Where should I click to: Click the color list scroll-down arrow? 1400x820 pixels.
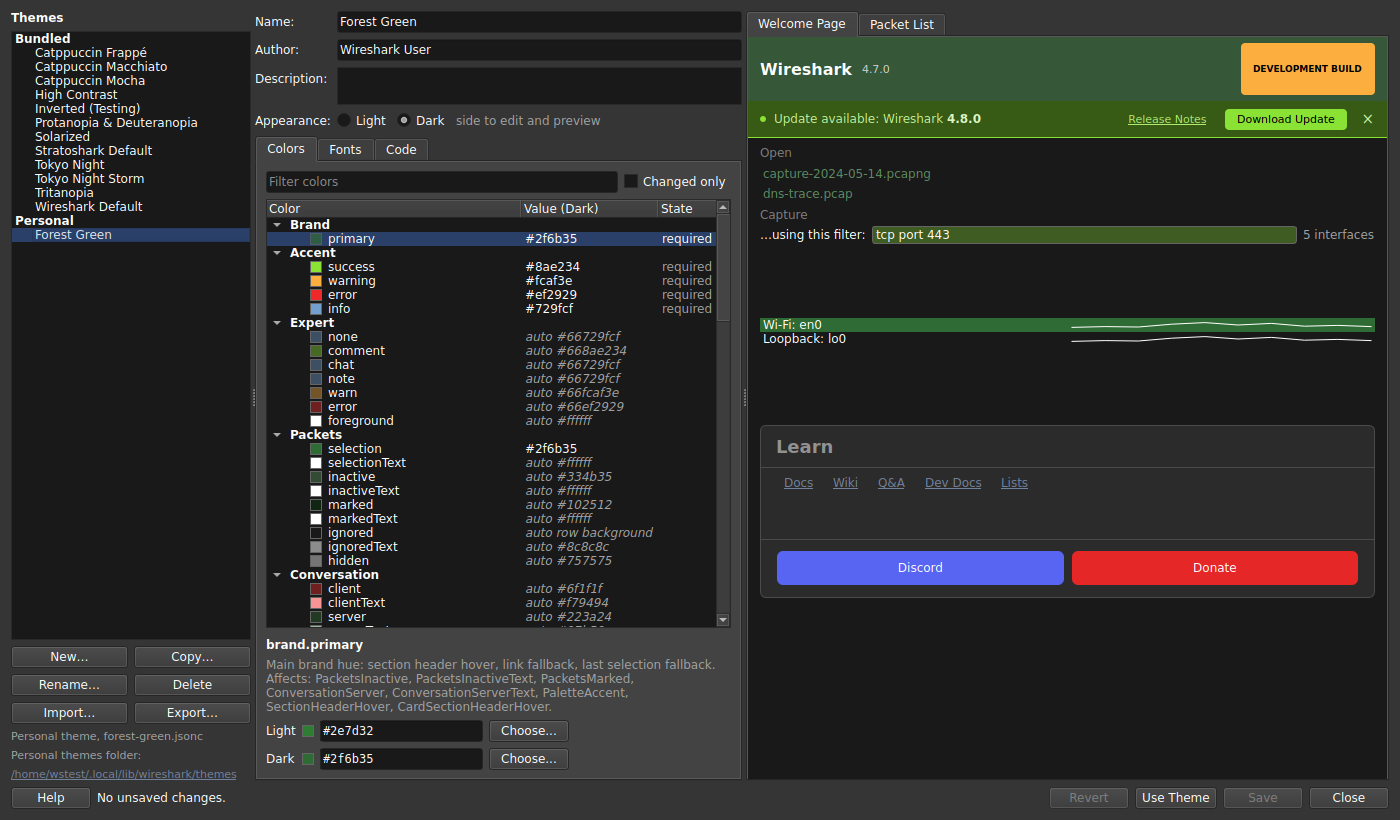(x=724, y=620)
